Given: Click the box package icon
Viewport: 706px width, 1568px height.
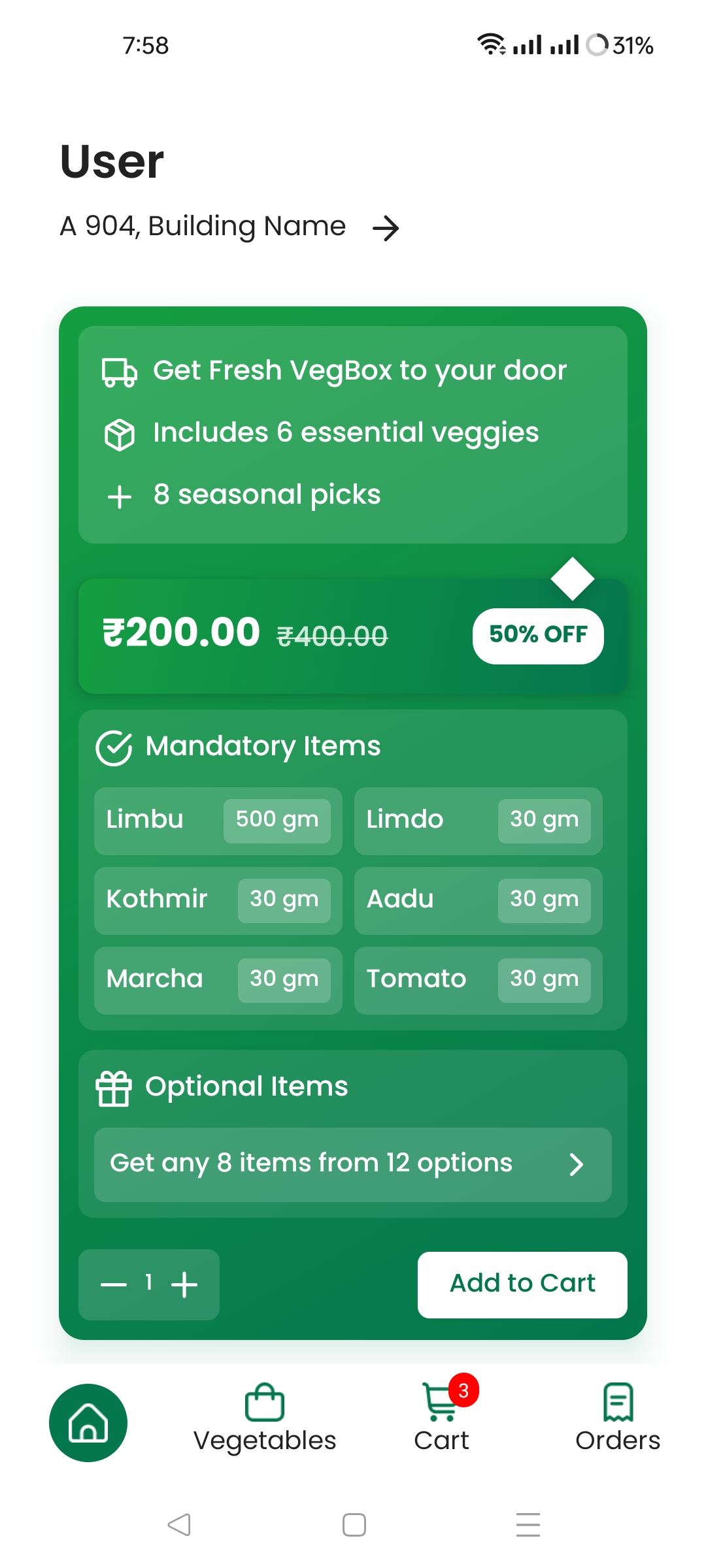Looking at the screenshot, I should [120, 434].
